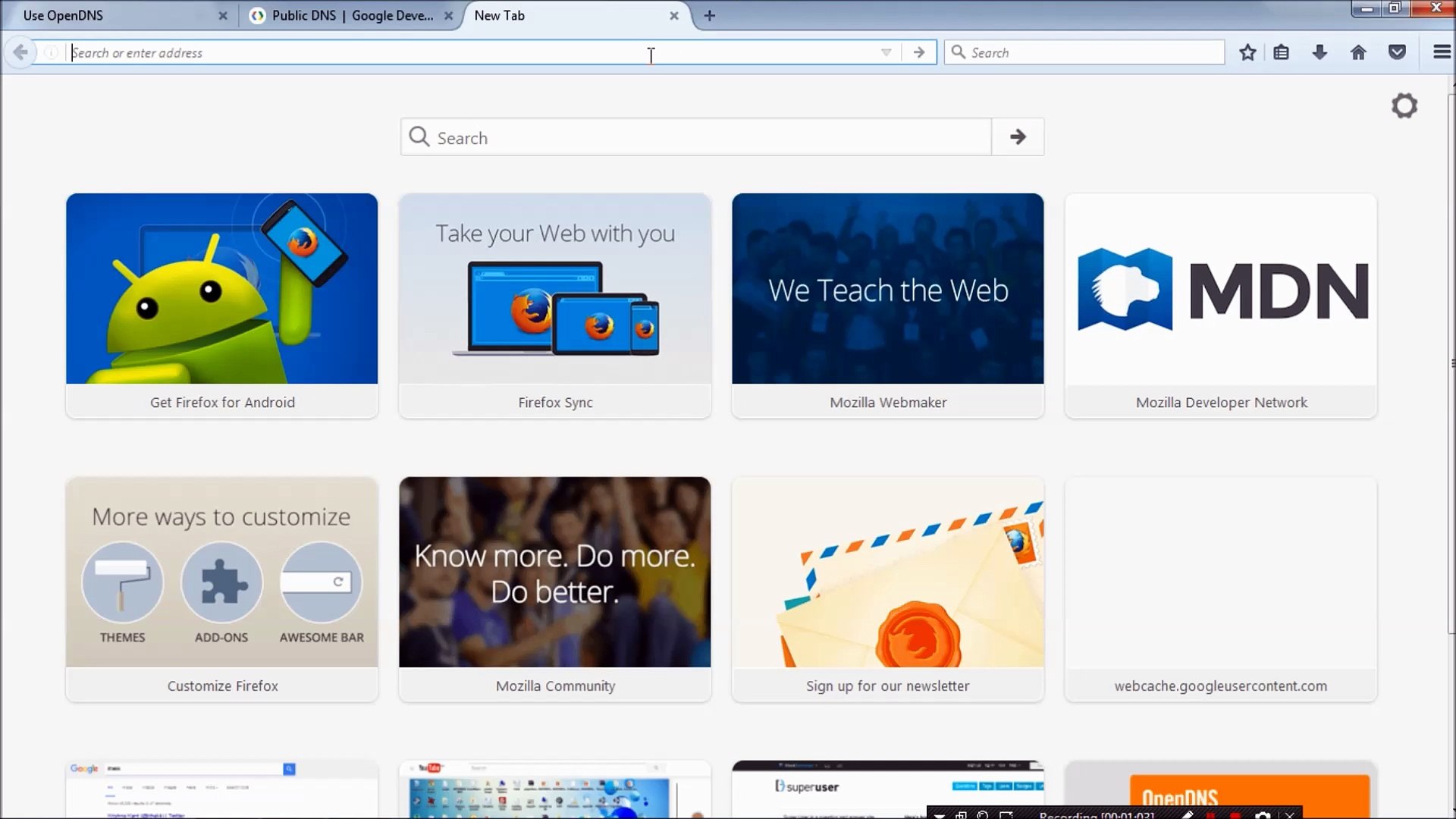Image resolution: width=1456 pixels, height=819 pixels.
Task: Submit the new tab page search arrow
Action: click(x=1018, y=137)
